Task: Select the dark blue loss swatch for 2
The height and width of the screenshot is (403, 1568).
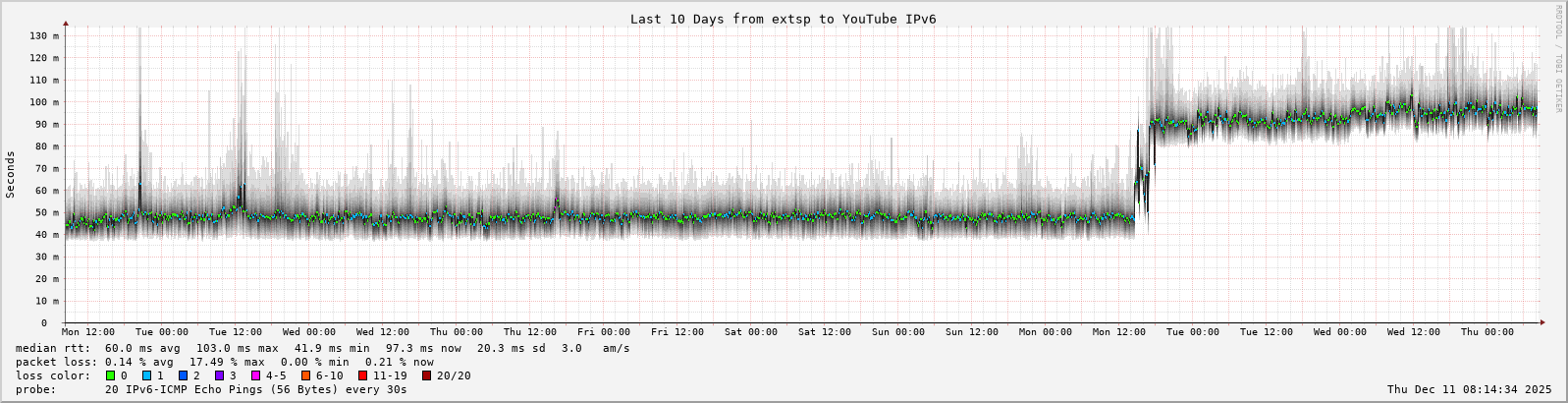Action: click(184, 375)
